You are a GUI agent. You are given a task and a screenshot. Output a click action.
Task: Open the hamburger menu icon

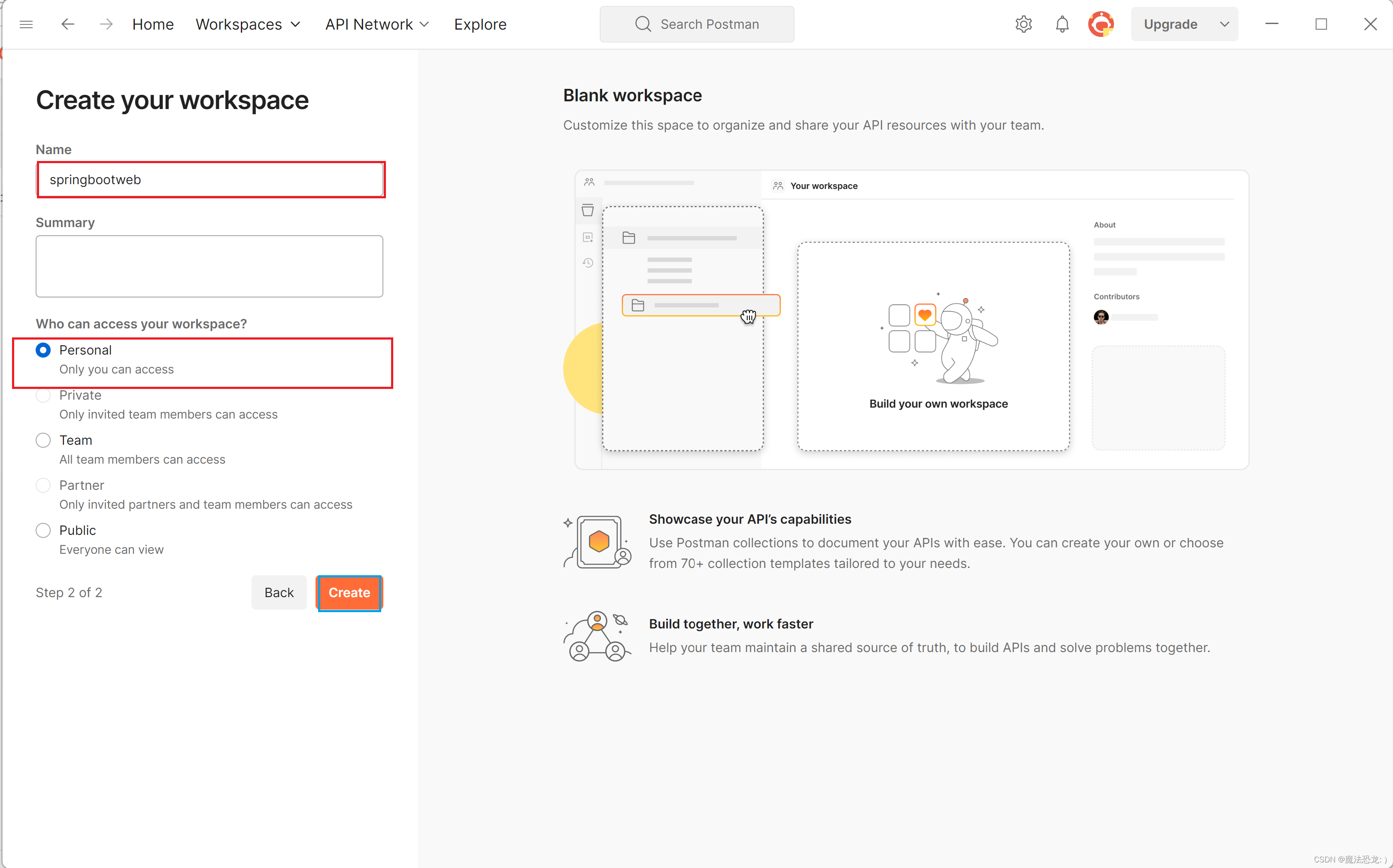click(27, 24)
